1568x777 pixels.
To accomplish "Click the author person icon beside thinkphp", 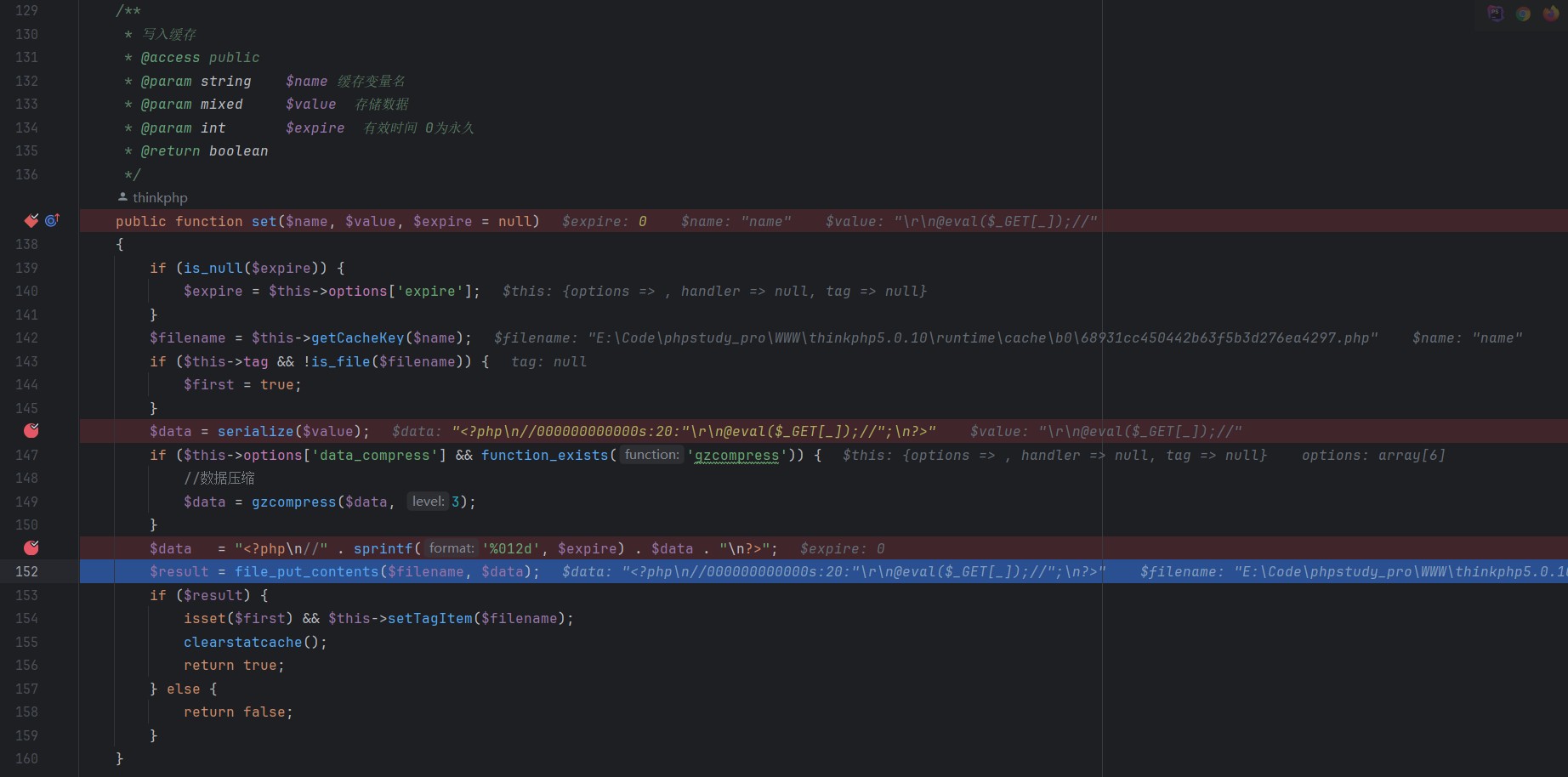I will click(x=122, y=196).
